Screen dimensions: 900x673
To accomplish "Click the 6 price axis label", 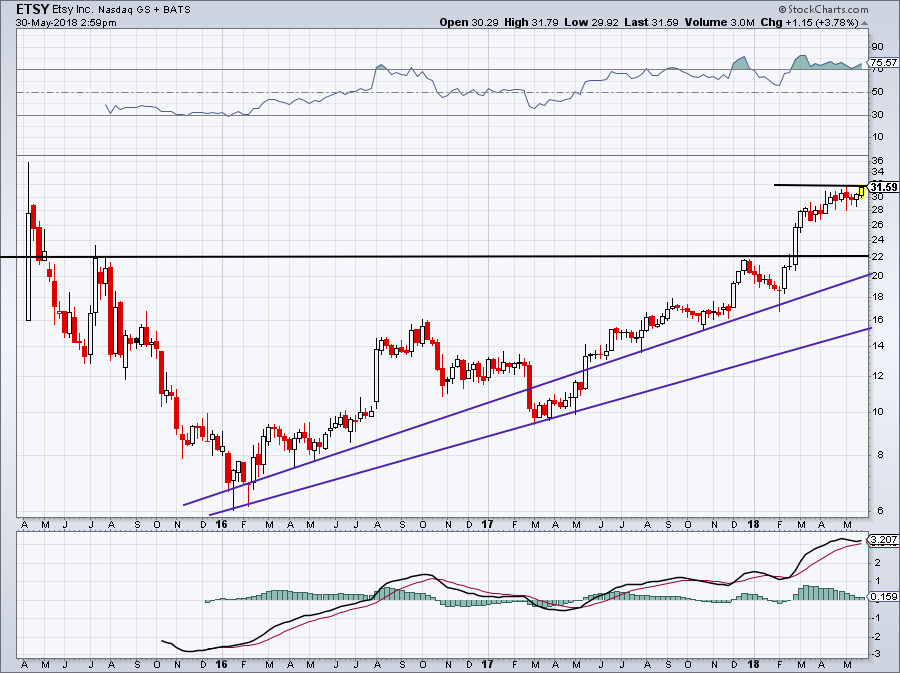I will (x=881, y=512).
